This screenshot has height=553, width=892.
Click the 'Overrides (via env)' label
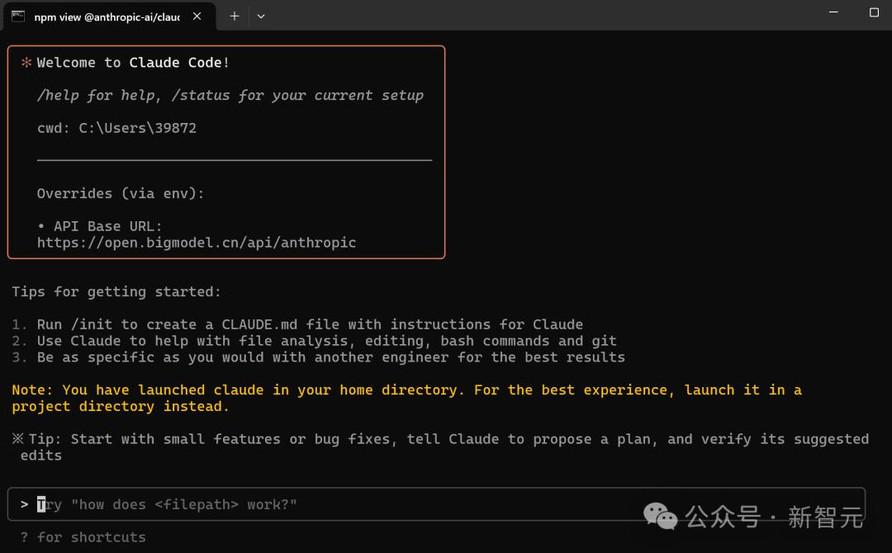tap(121, 193)
